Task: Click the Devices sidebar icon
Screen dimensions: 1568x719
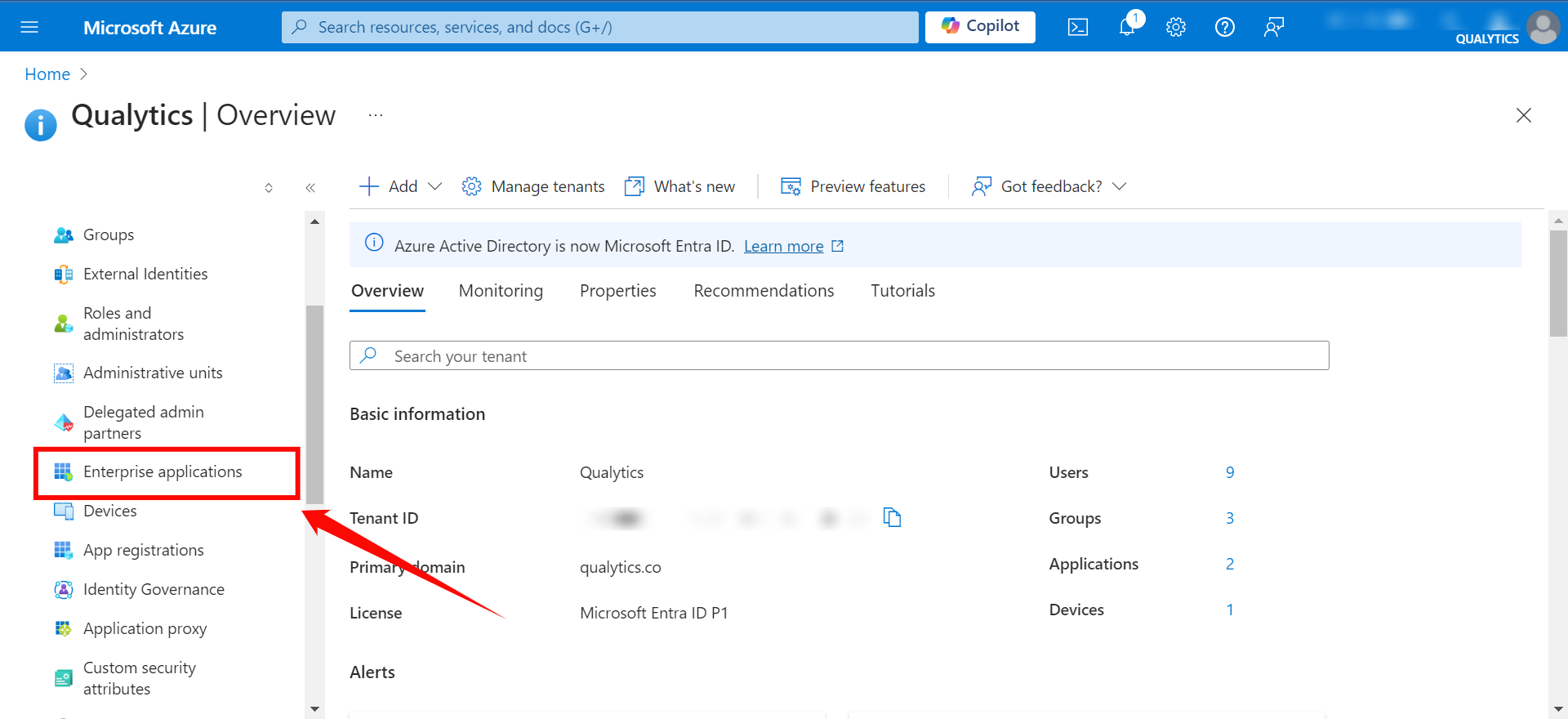Action: (x=64, y=511)
